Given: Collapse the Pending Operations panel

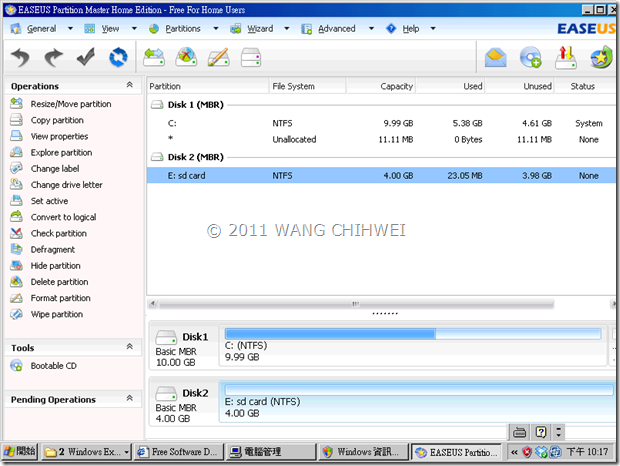Looking at the screenshot, I should pos(129,398).
